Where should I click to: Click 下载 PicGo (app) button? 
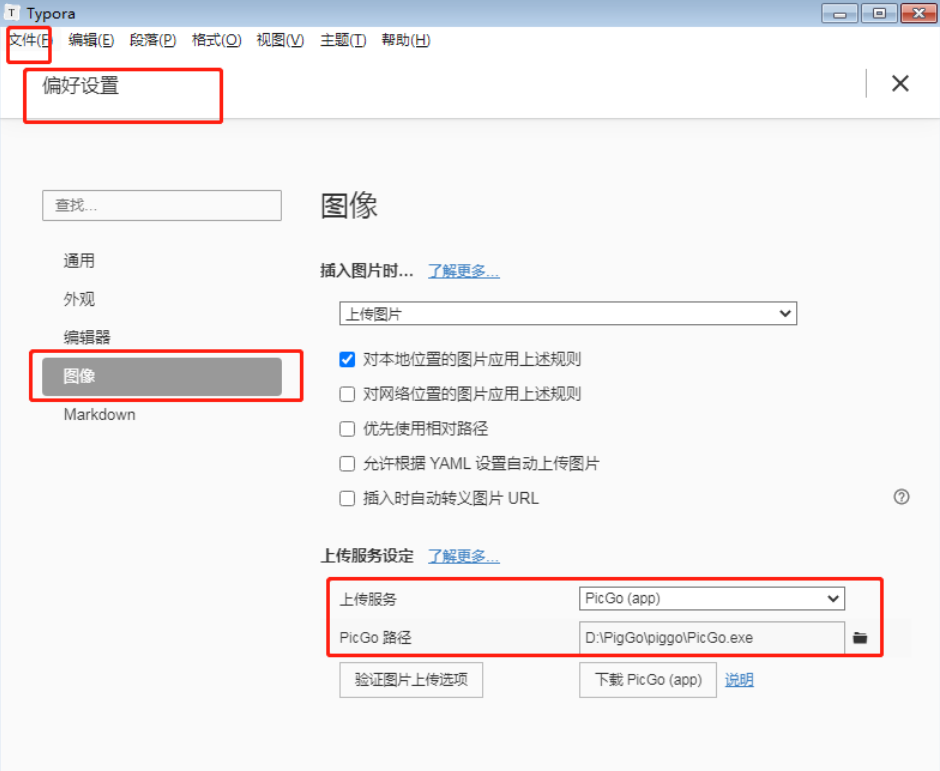(x=648, y=679)
